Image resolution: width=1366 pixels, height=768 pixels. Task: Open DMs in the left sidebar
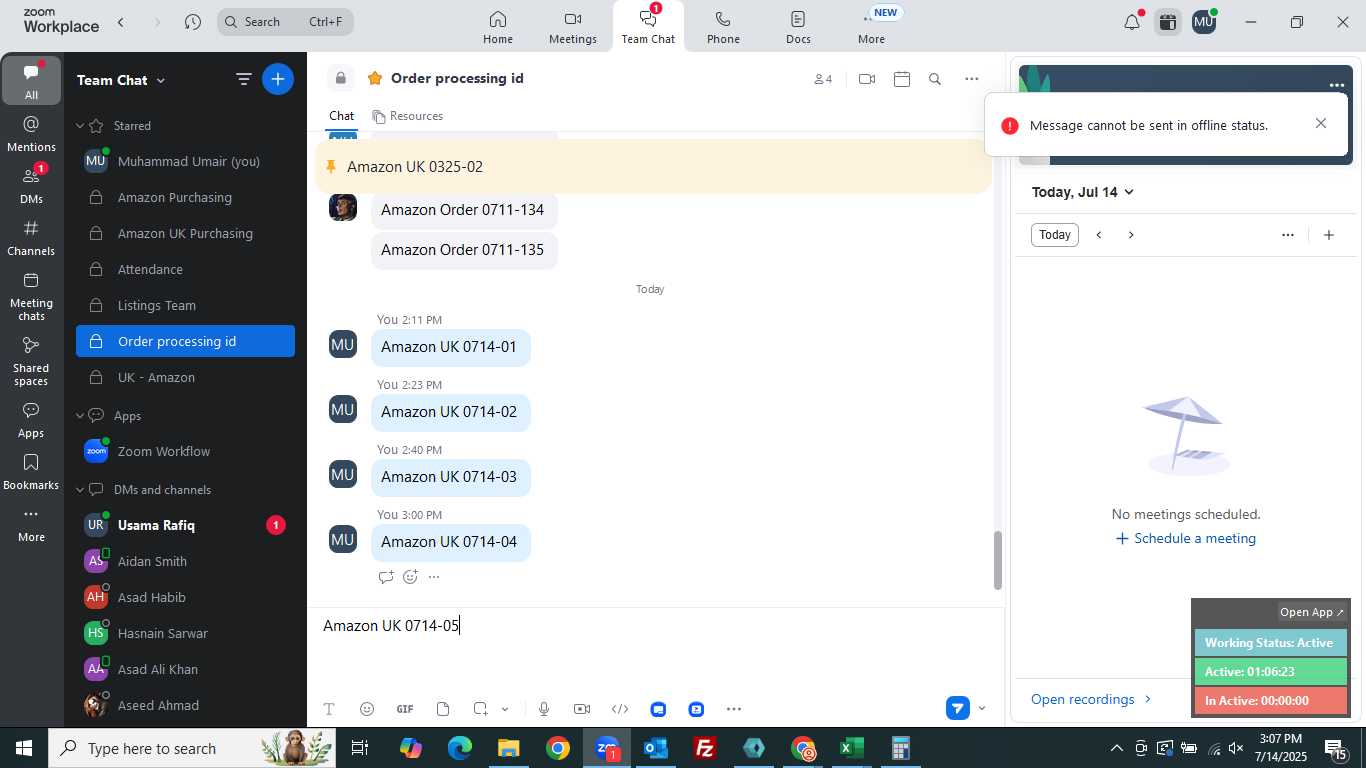(31, 185)
